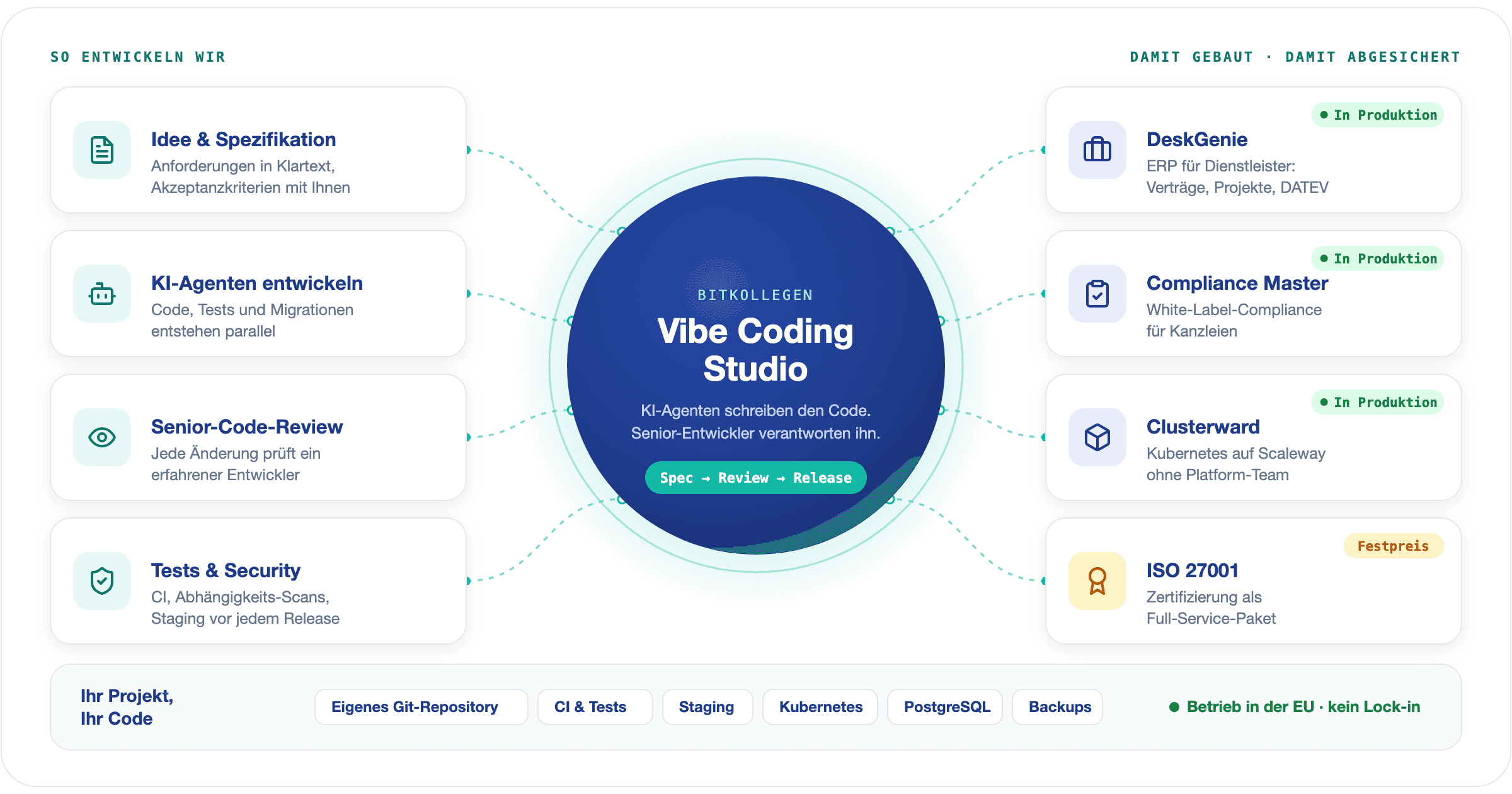Click the BITKOLLEGEN label in the circle
Image resolution: width=1512 pixels, height=794 pixels.
click(x=755, y=295)
